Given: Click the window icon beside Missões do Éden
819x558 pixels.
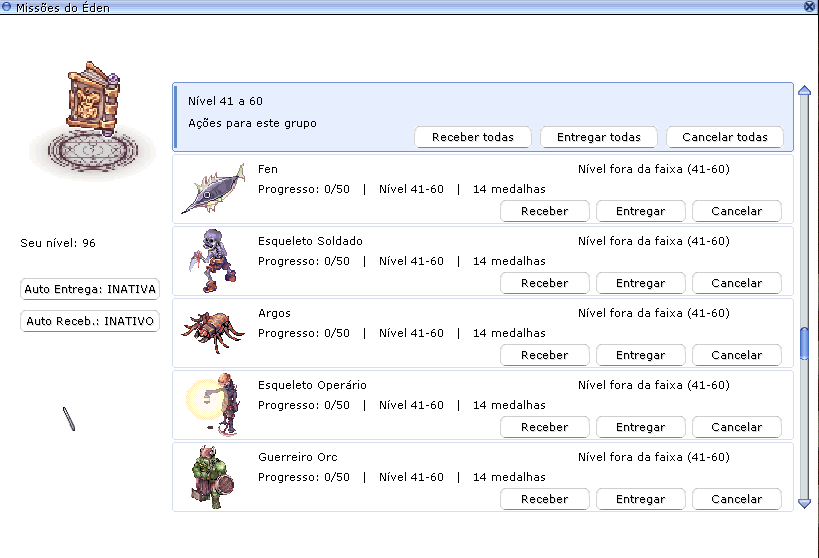Looking at the screenshot, I should [6, 7].
